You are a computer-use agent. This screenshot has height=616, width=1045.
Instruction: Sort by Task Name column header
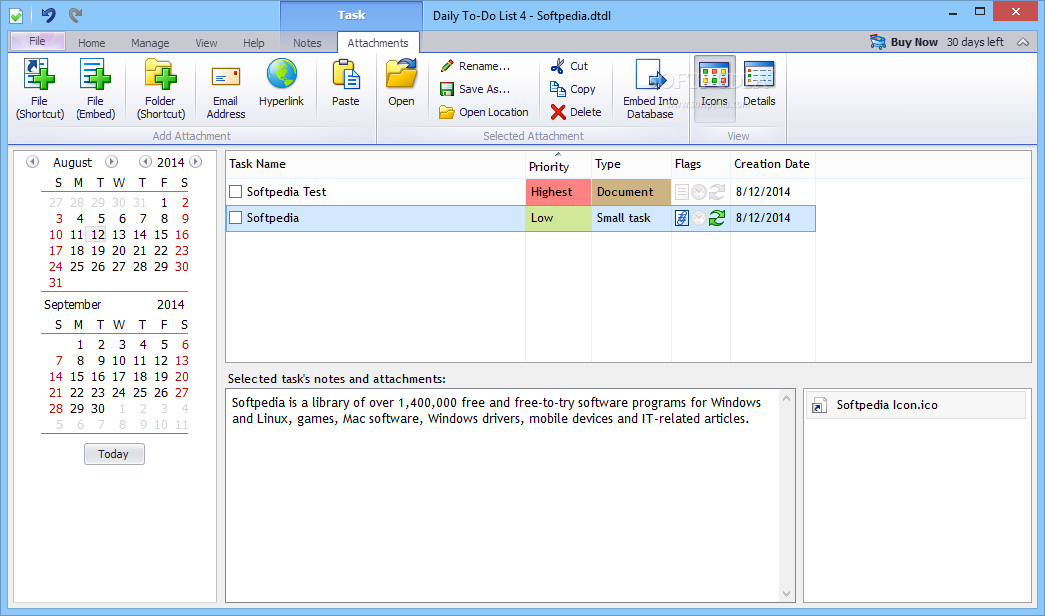375,165
